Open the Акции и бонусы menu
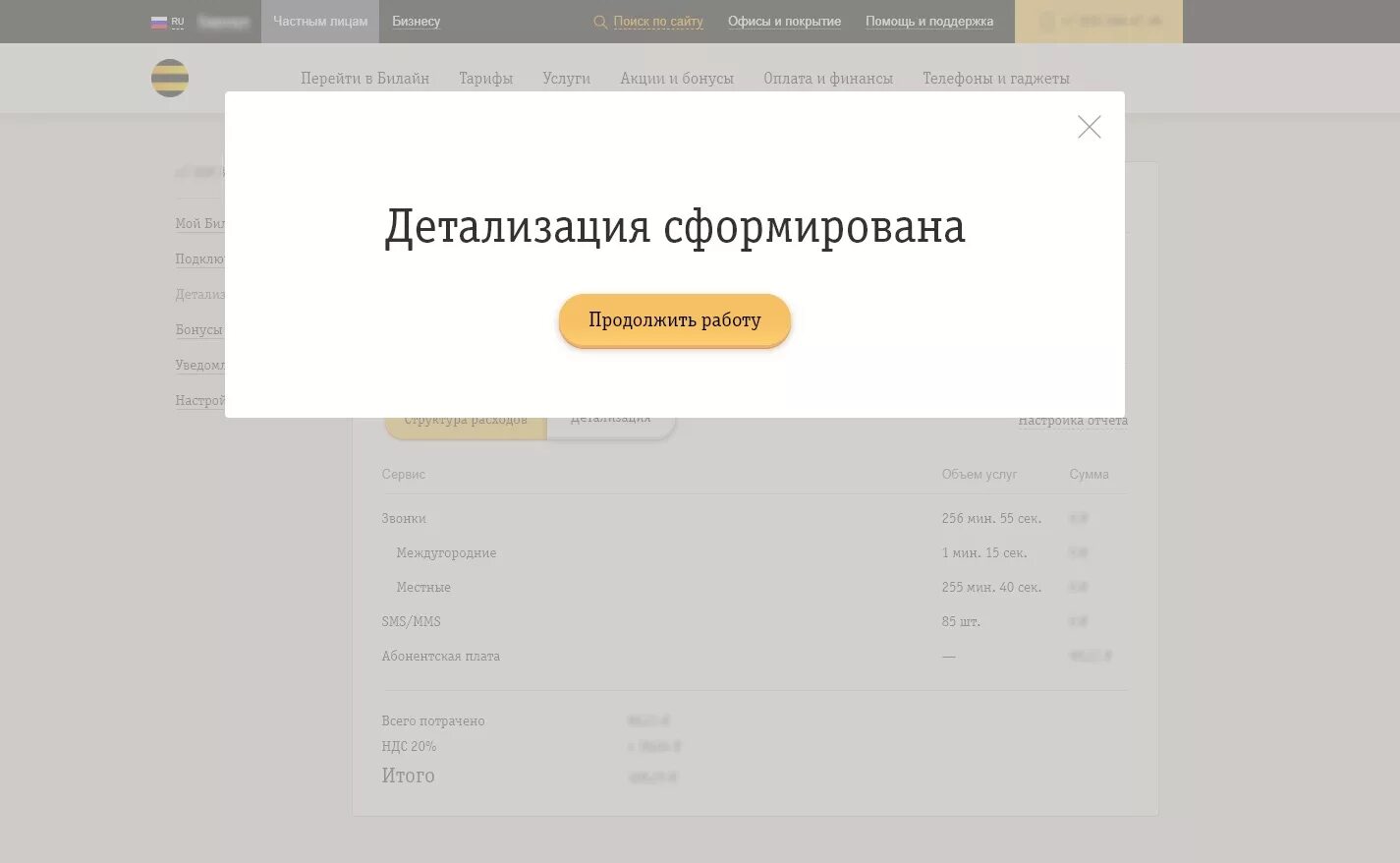This screenshot has height=863, width=1400. (677, 78)
